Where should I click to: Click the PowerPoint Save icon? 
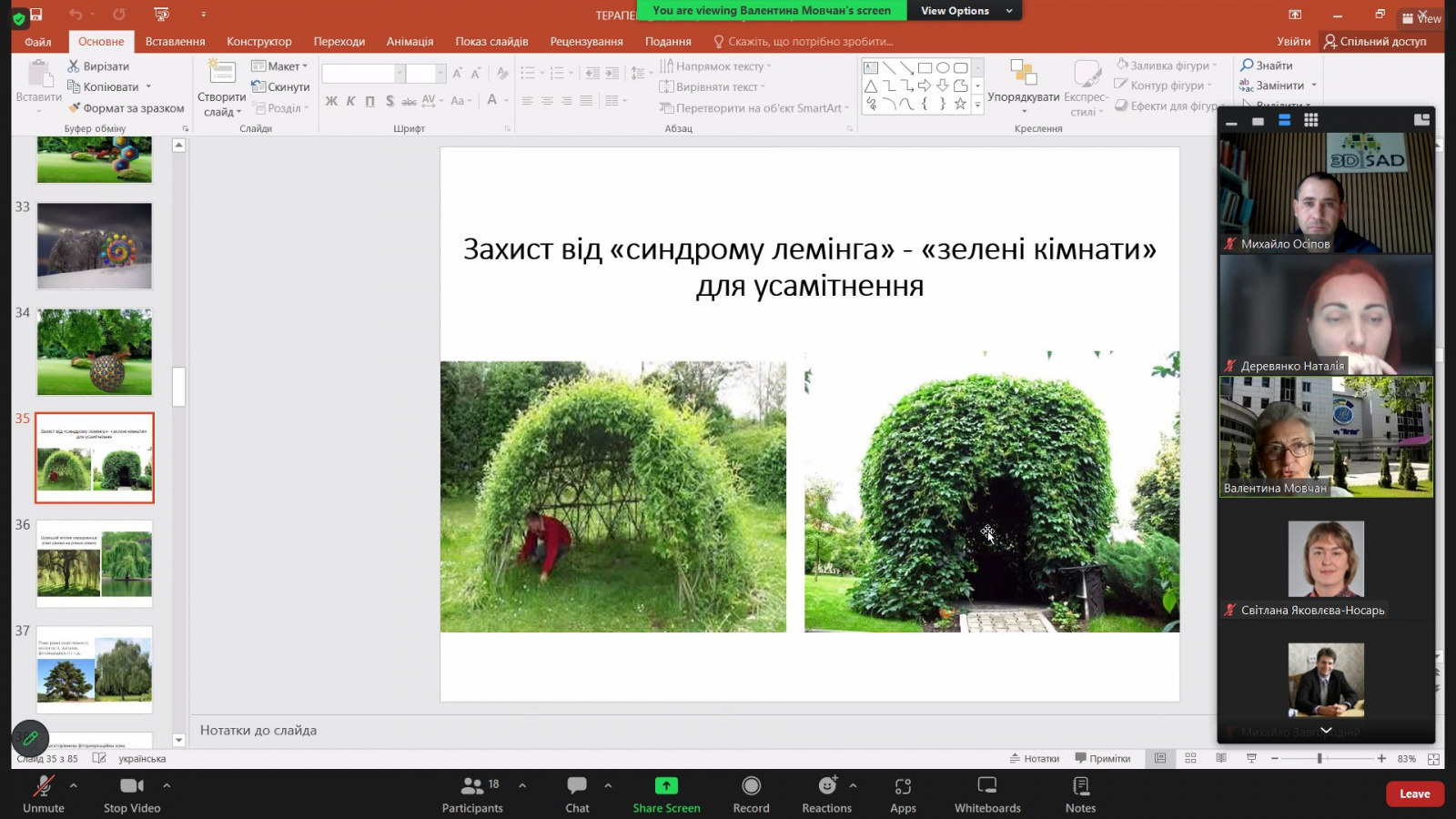click(x=36, y=15)
